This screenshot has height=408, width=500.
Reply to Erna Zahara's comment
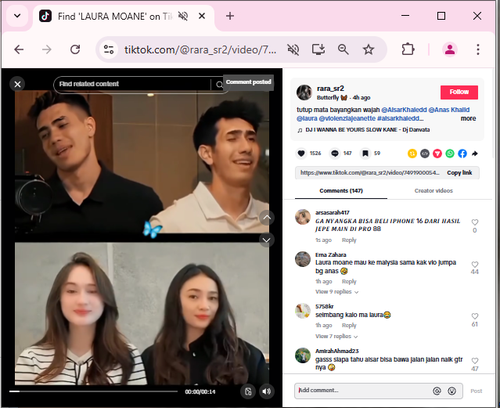[x=349, y=282]
